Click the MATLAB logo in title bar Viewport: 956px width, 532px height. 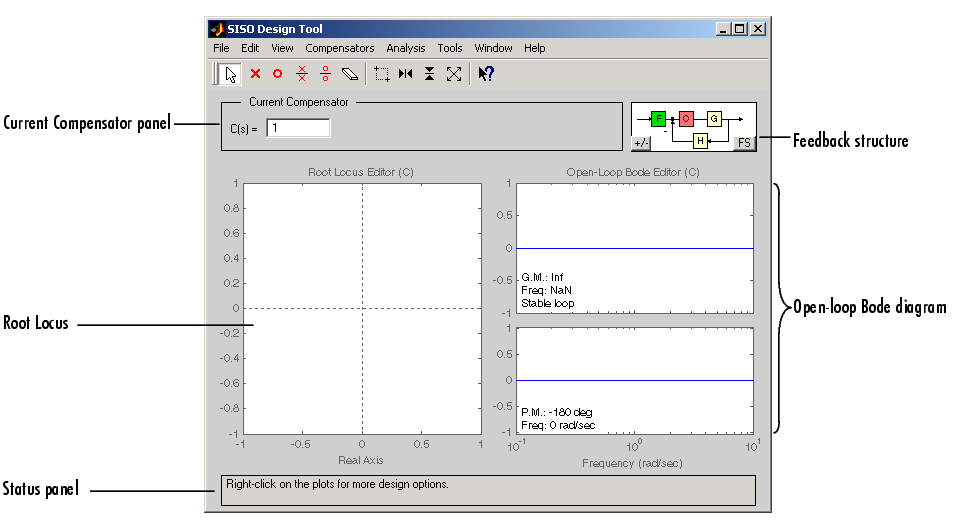pyautogui.click(x=216, y=29)
